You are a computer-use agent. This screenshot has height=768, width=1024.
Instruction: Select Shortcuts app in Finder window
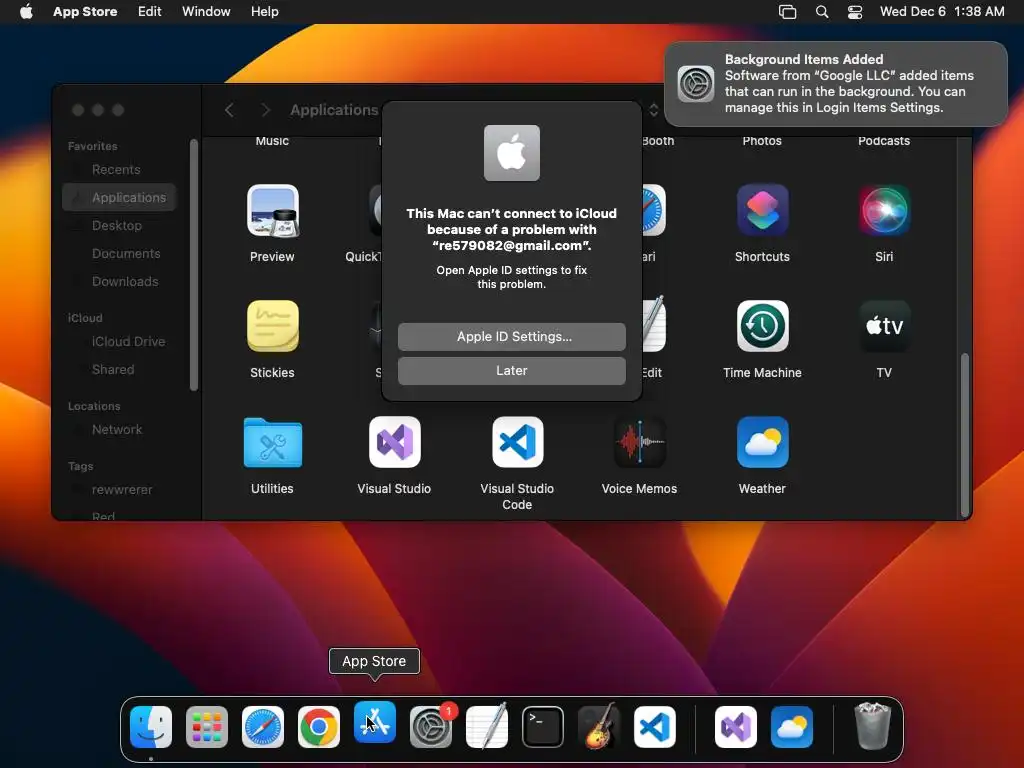(x=762, y=210)
